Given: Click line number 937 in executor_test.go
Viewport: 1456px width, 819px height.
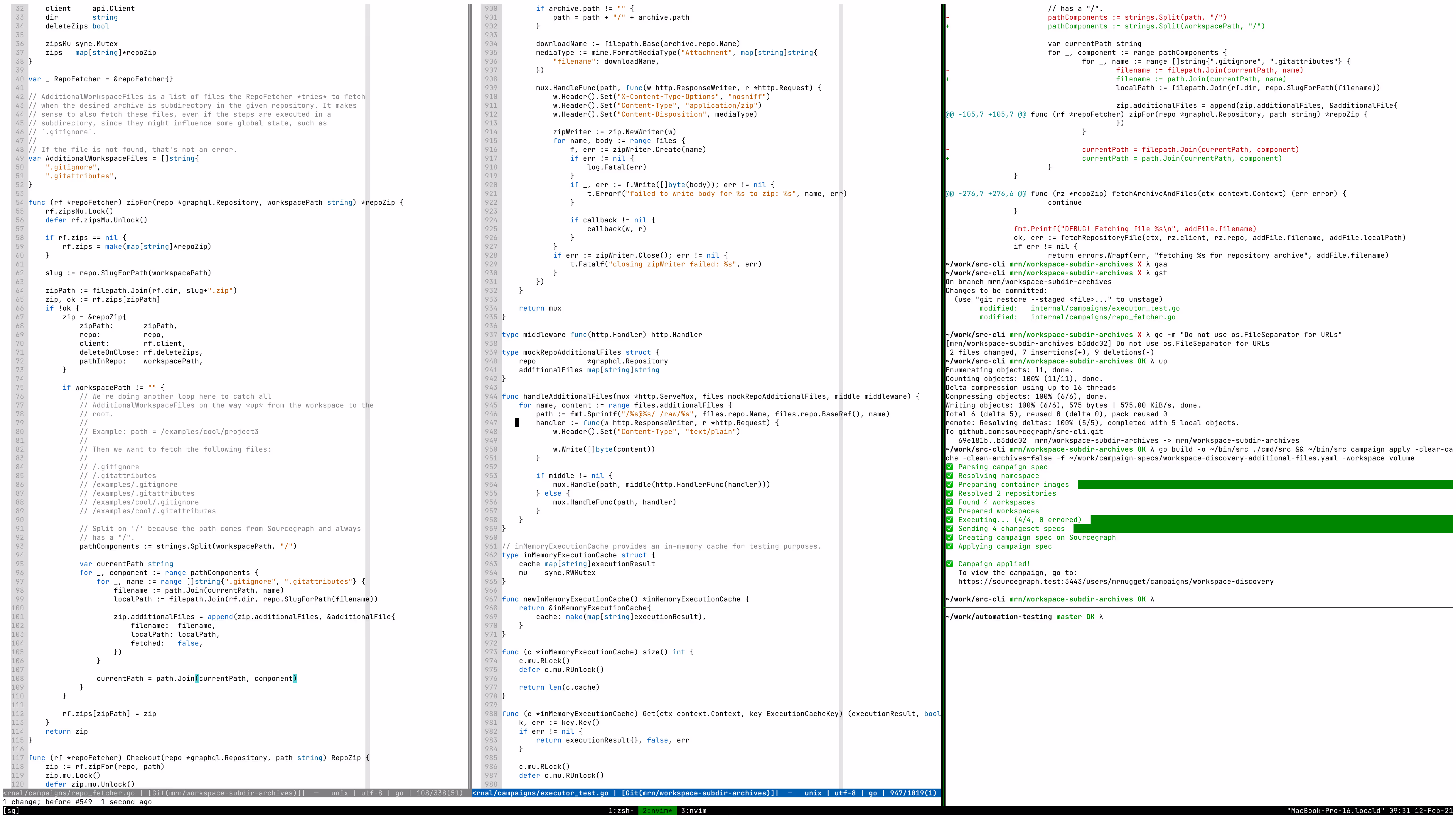Looking at the screenshot, I should [491, 335].
